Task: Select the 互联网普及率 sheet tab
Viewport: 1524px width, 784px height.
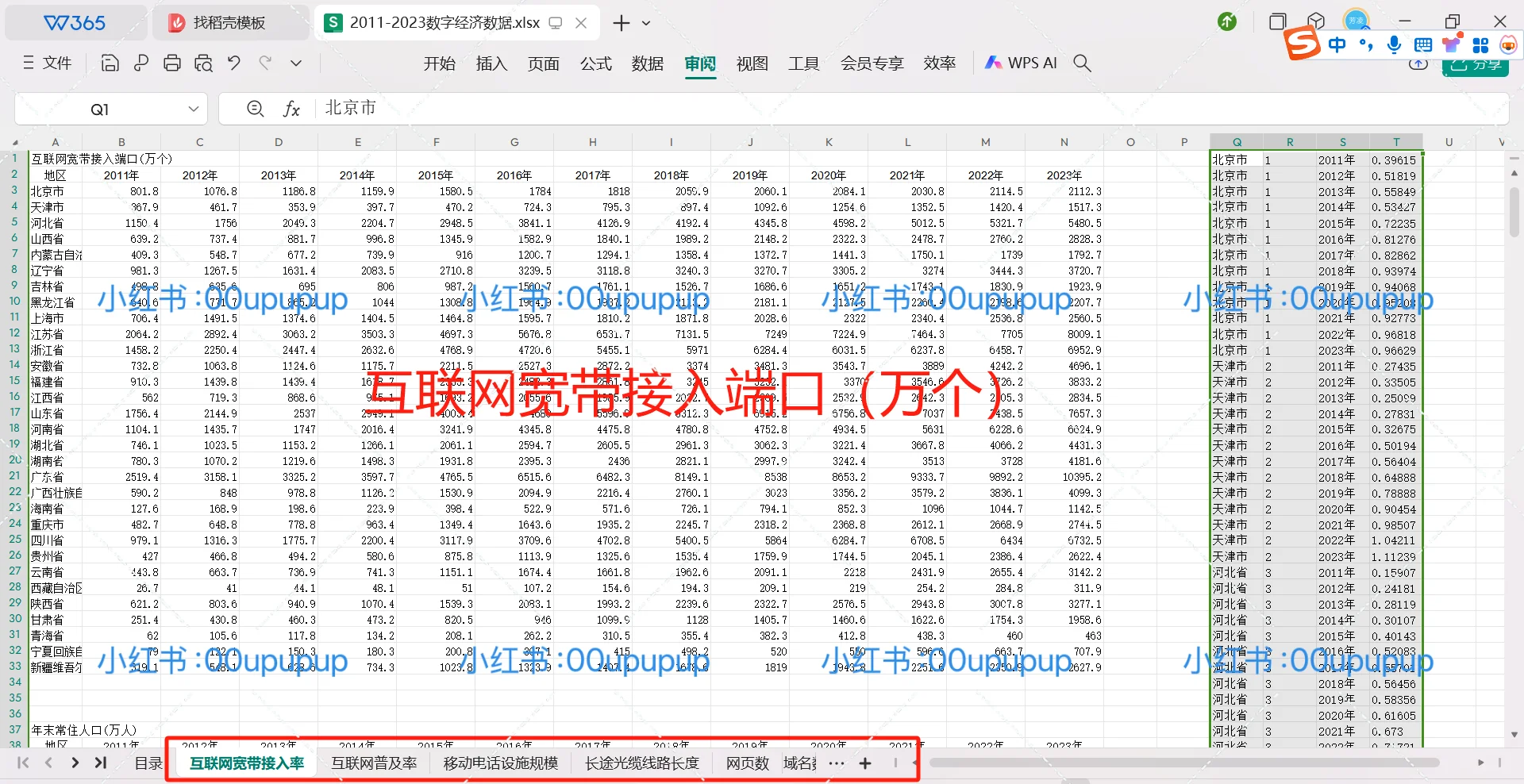Action: [374, 763]
